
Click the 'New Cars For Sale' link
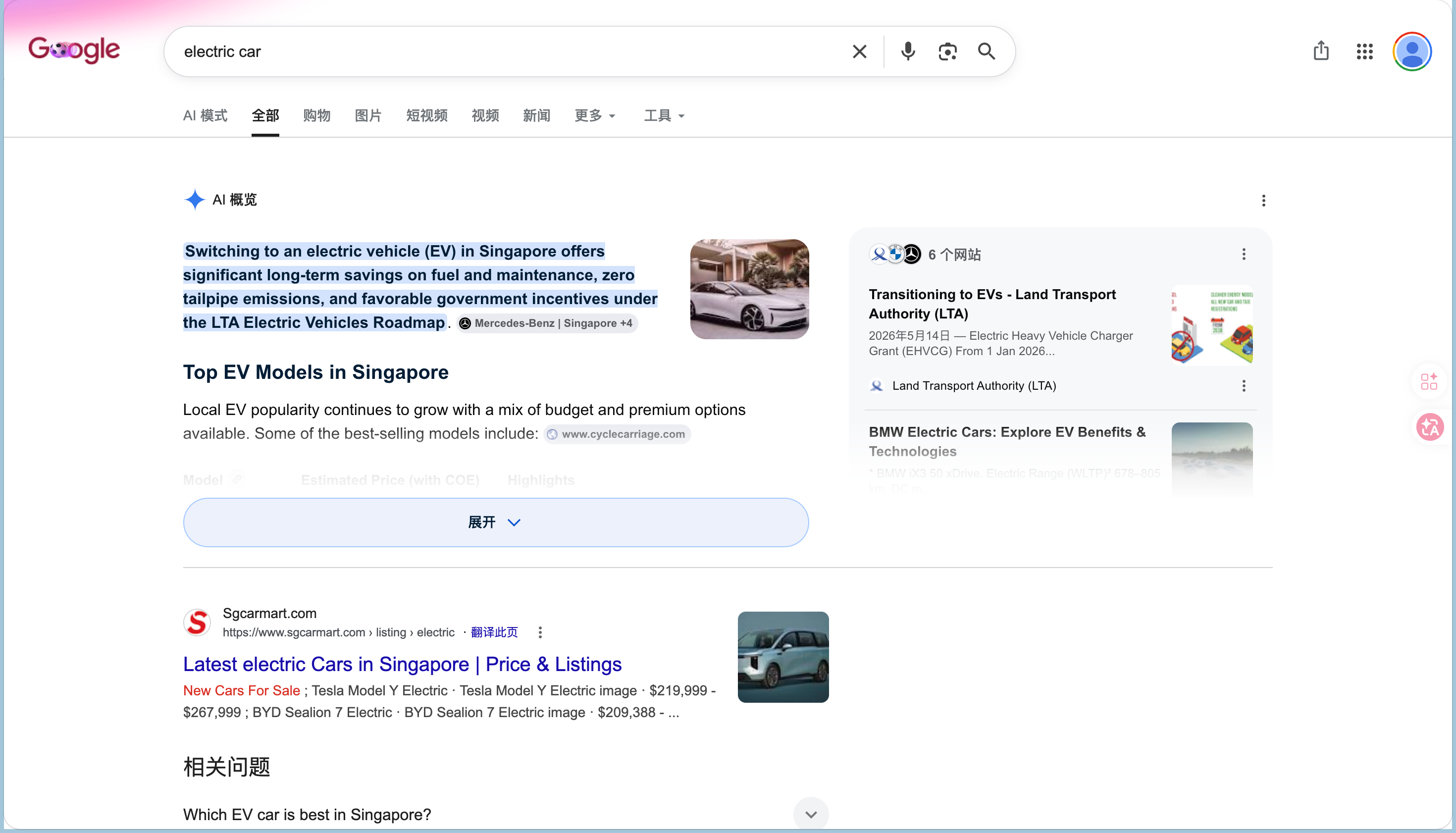[x=241, y=690]
